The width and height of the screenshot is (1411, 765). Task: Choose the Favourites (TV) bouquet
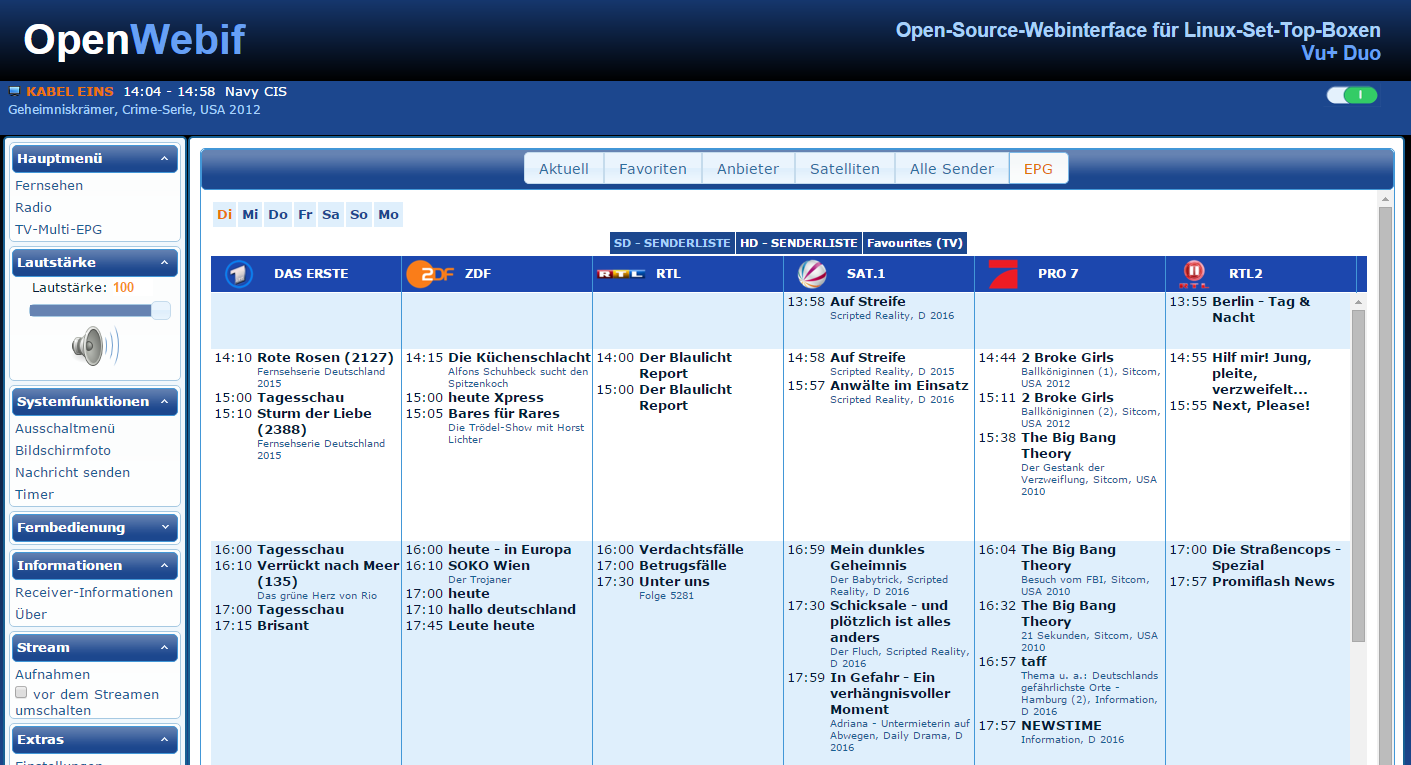[915, 243]
